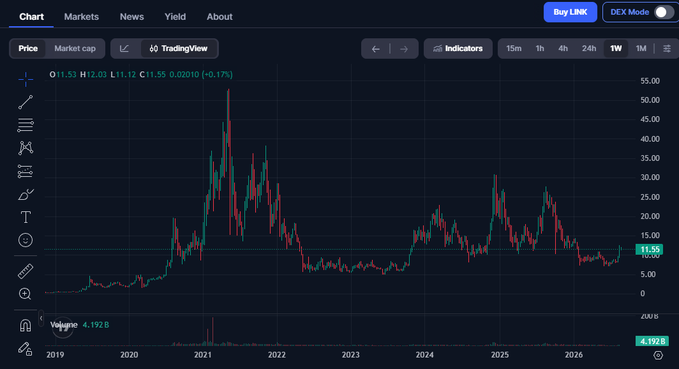Select the Text annotation tool

26,217
